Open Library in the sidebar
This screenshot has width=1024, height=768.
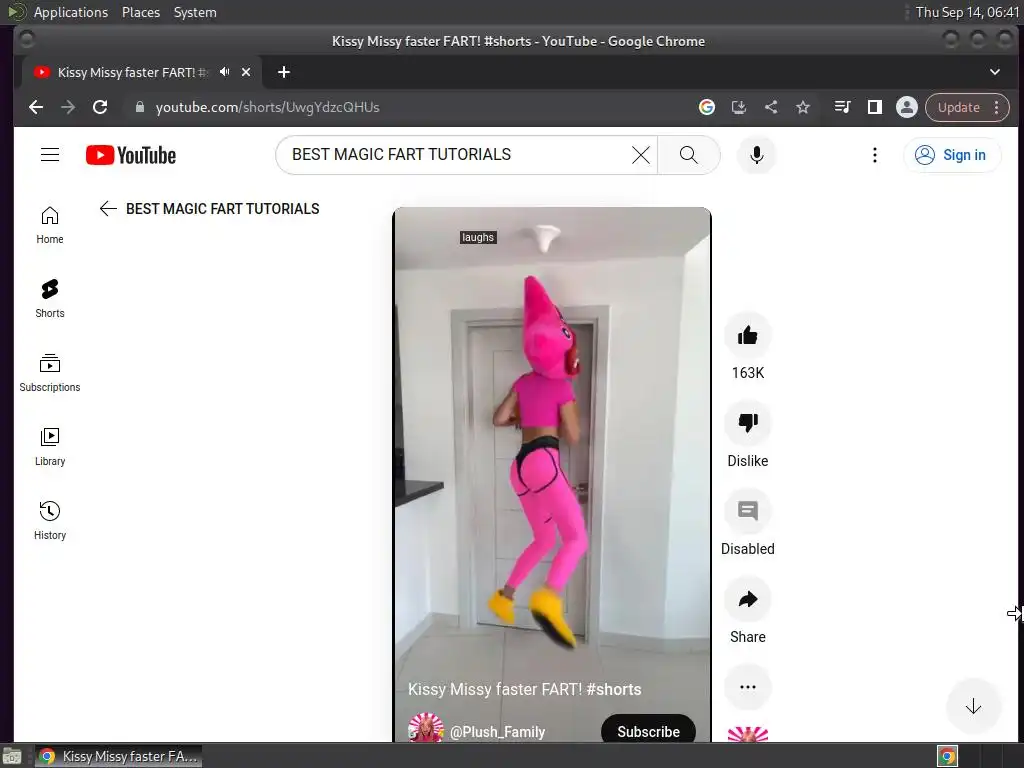[50, 447]
